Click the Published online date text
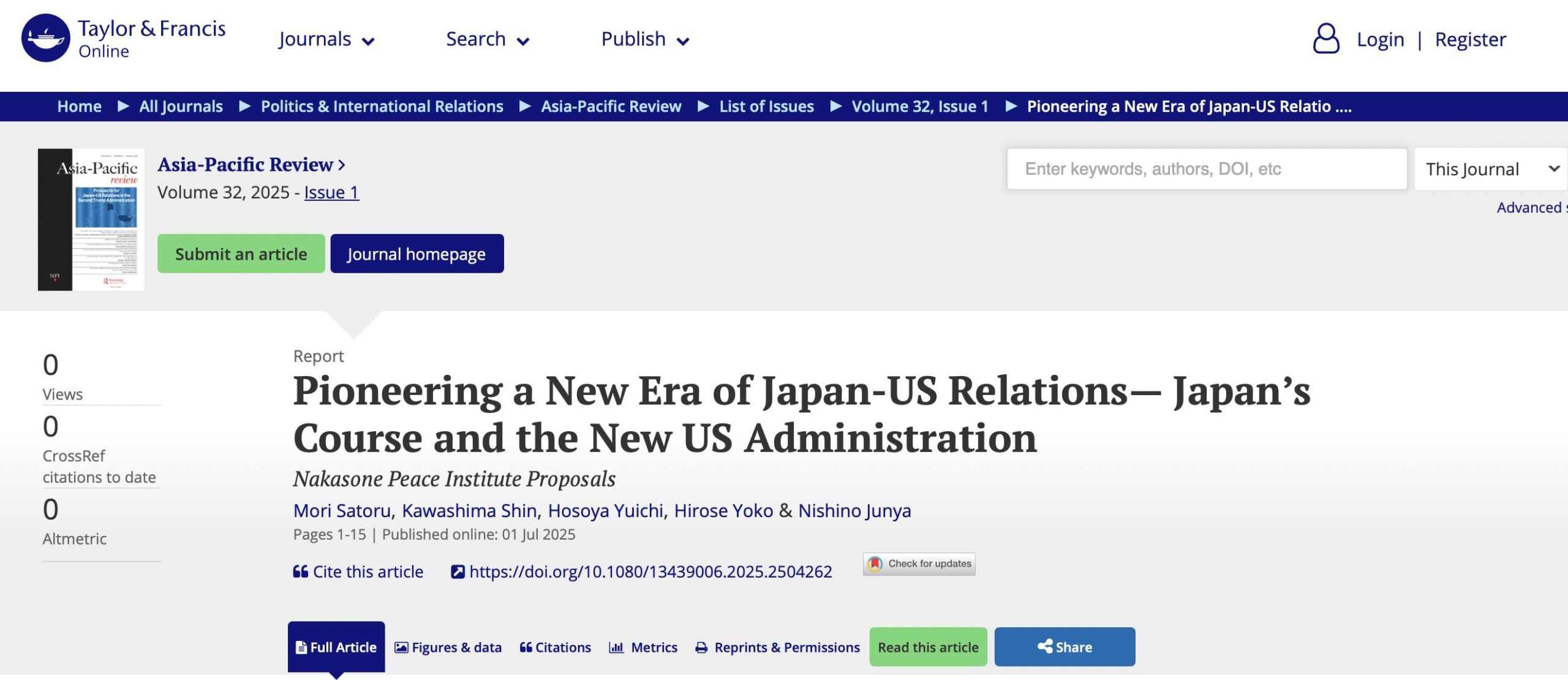Viewport: 1568px width, 680px height. coord(479,535)
